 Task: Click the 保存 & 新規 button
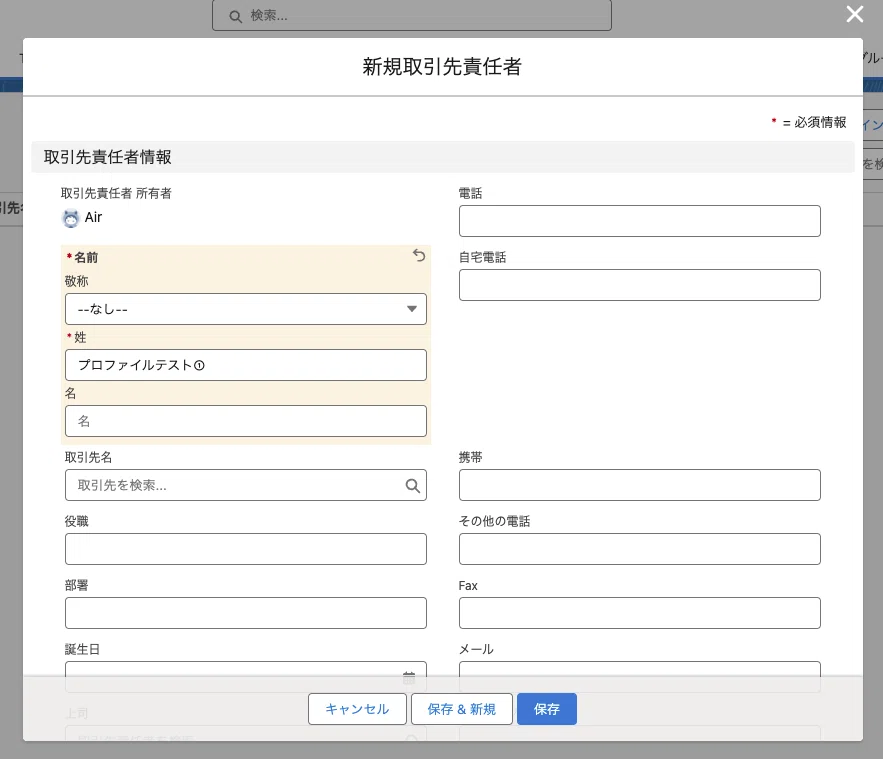click(x=461, y=709)
